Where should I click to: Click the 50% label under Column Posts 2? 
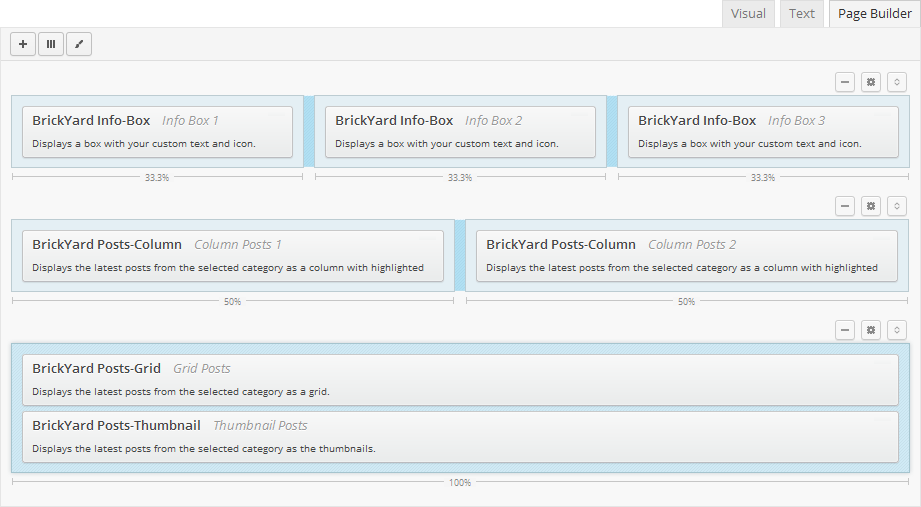pyautogui.click(x=687, y=301)
